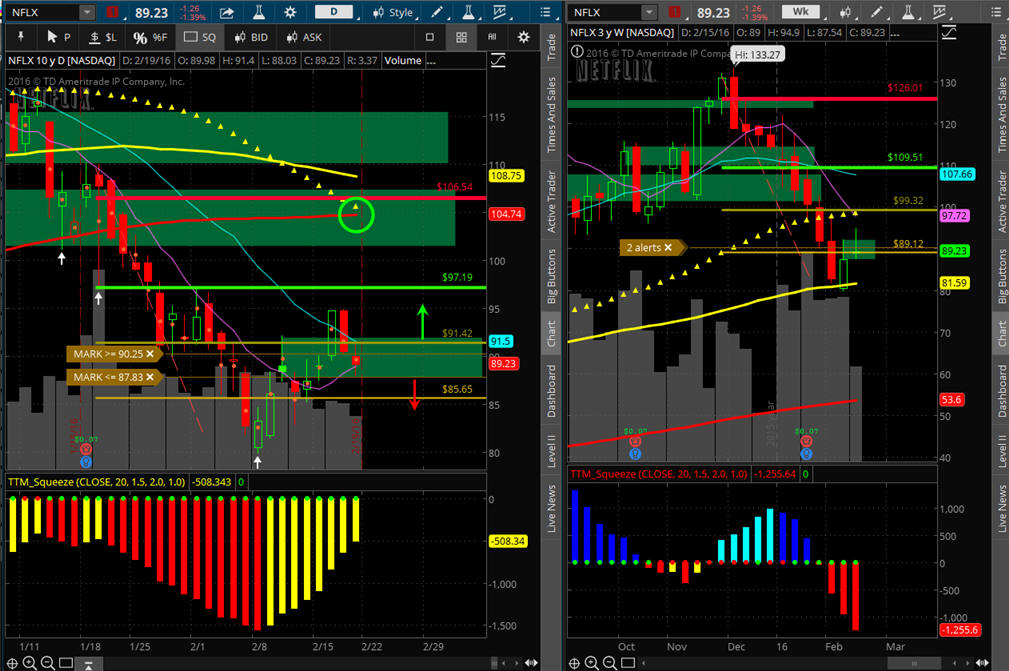Open left chart settings gear in top bar

290,12
